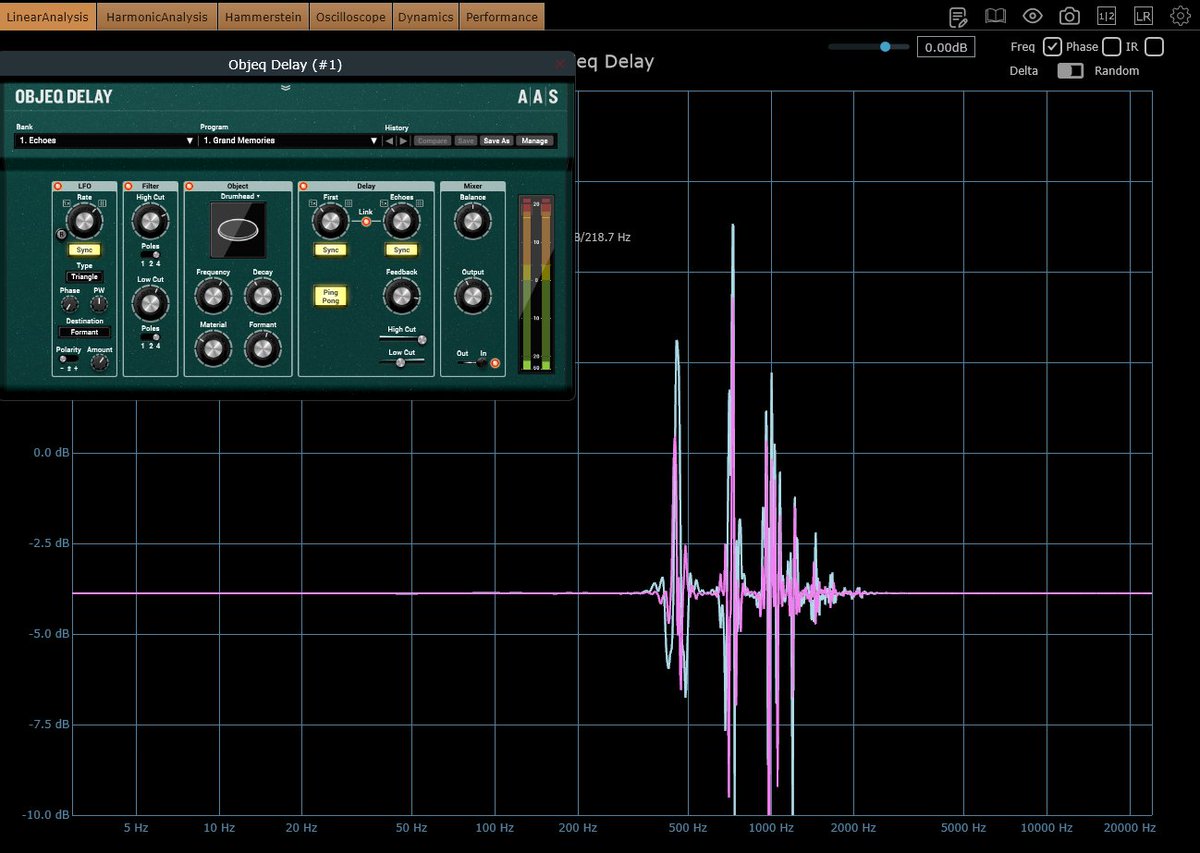Adjust the gain slider near 0.00dB
1200x853 pixels.
(x=869, y=46)
